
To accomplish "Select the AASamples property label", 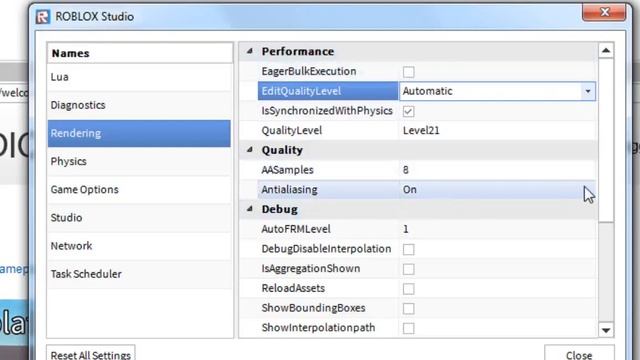I will pos(287,170).
